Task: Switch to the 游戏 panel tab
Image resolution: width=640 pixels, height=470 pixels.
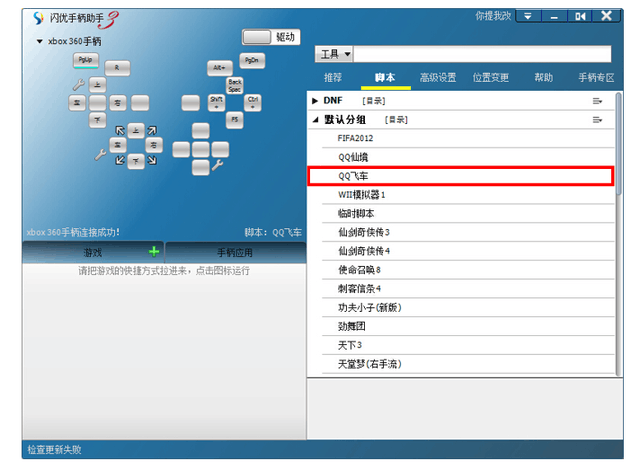Action: tap(93, 253)
